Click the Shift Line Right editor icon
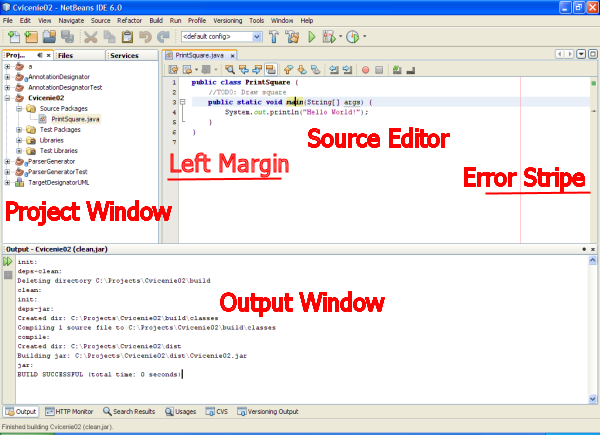Viewport: 600px width, 435px height. click(347, 69)
